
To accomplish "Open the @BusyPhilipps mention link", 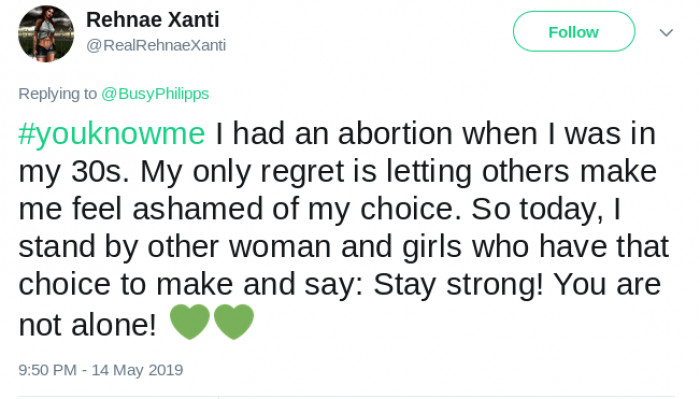I will click(155, 94).
